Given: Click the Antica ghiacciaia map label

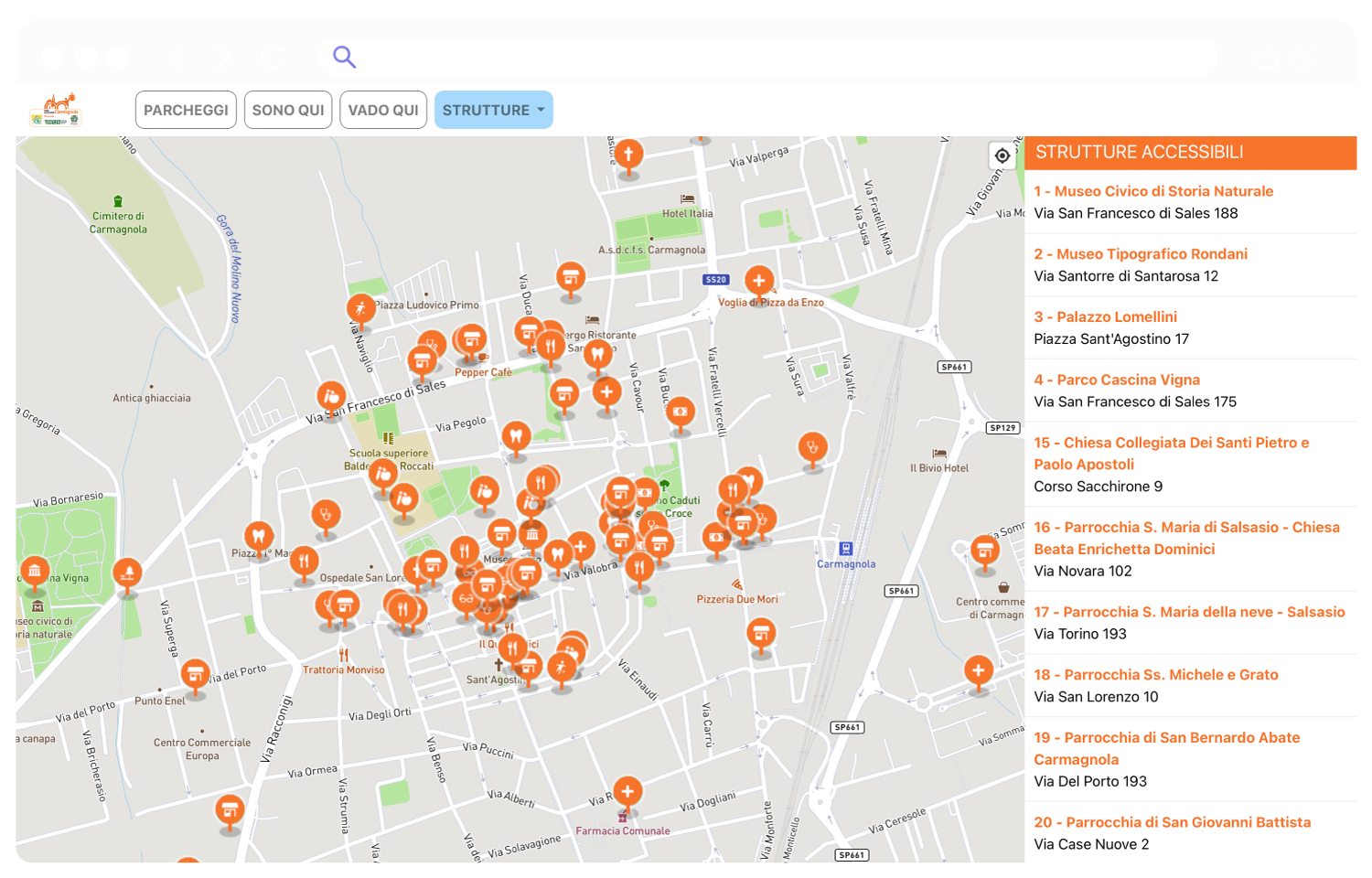Looking at the screenshot, I should coord(152,399).
